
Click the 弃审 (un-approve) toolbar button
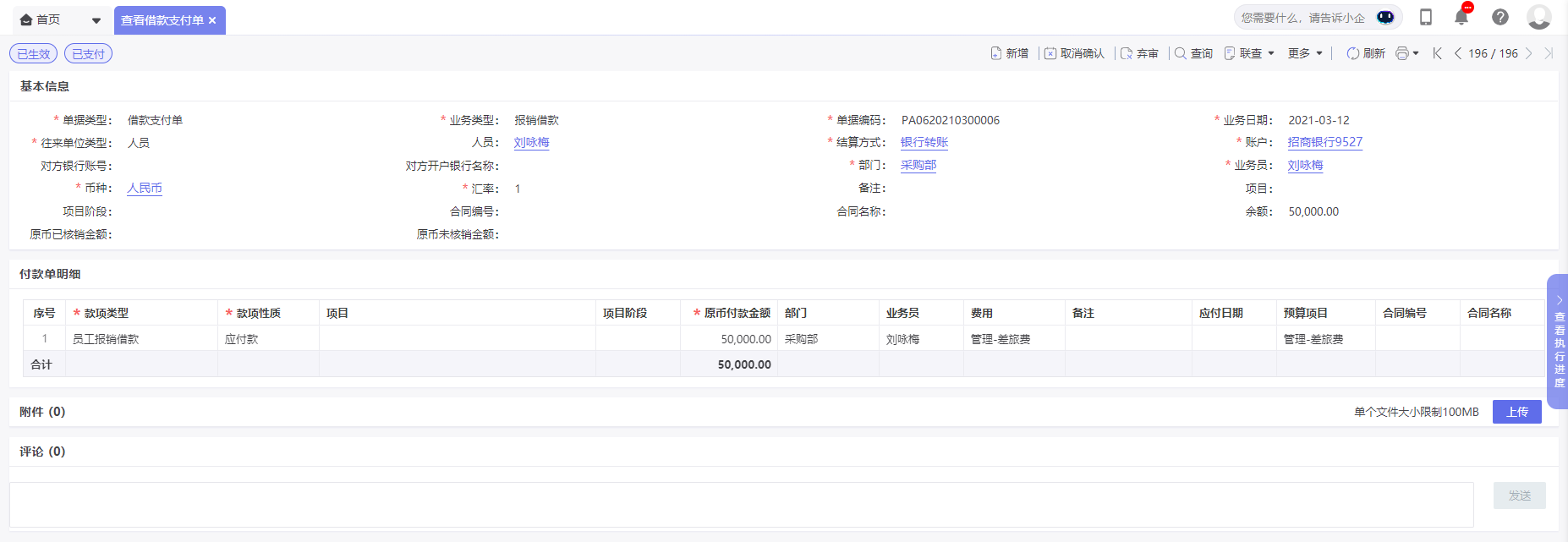(x=1139, y=53)
